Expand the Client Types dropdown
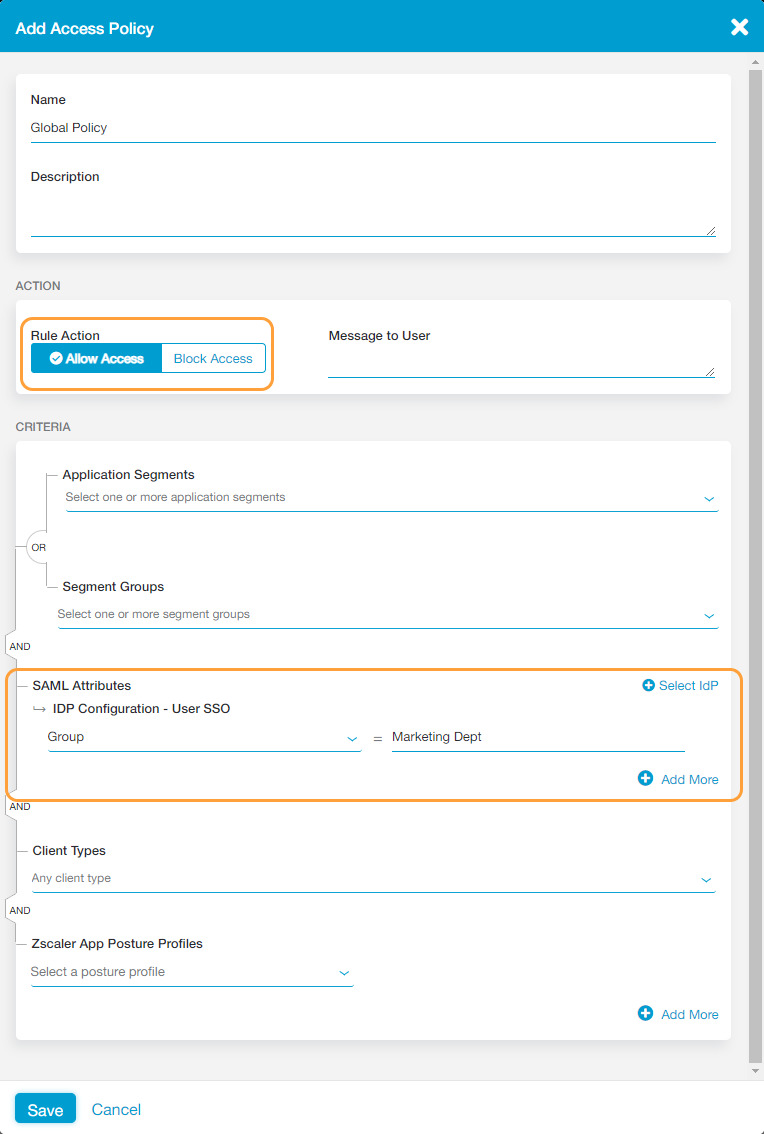Screen dimensions: 764x1134 (373, 879)
